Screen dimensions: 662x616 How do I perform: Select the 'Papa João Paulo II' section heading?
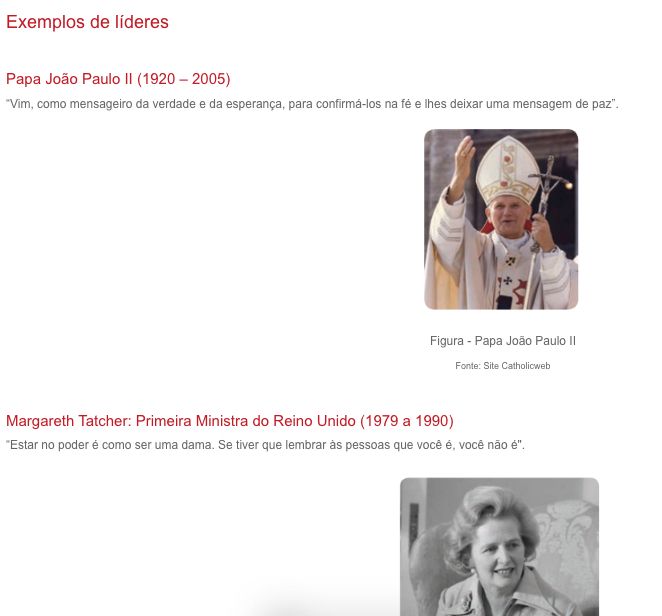(118, 79)
